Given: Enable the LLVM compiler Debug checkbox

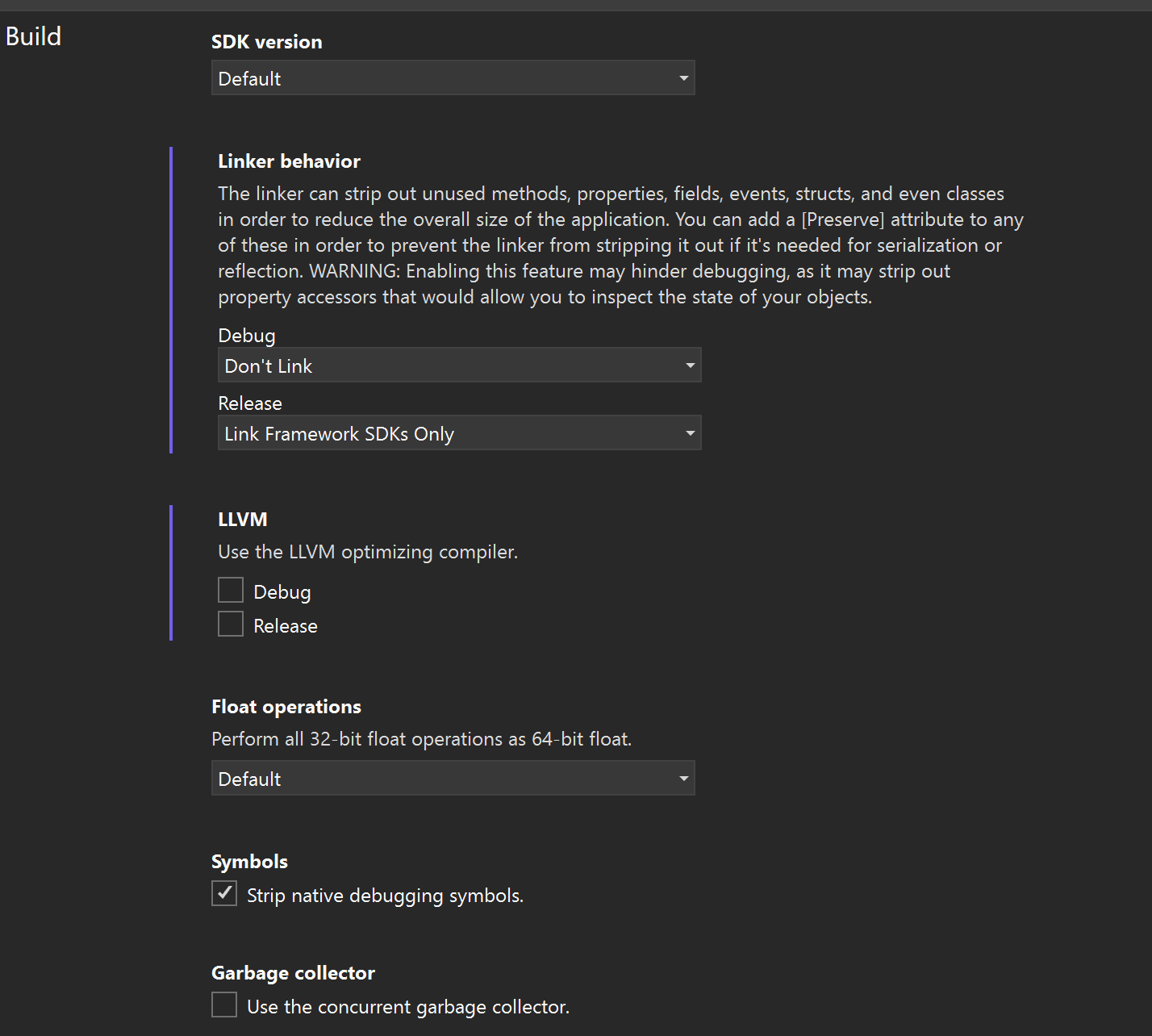Looking at the screenshot, I should pyautogui.click(x=231, y=591).
